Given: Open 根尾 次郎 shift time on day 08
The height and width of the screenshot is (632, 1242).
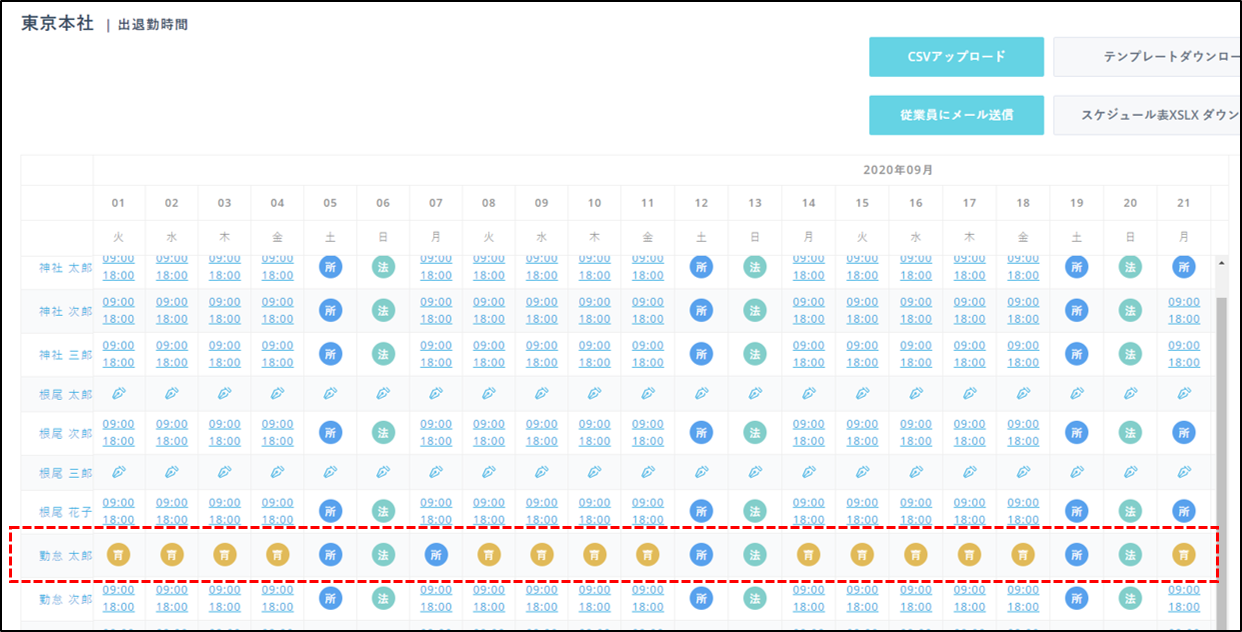Looking at the screenshot, I should click(488, 432).
